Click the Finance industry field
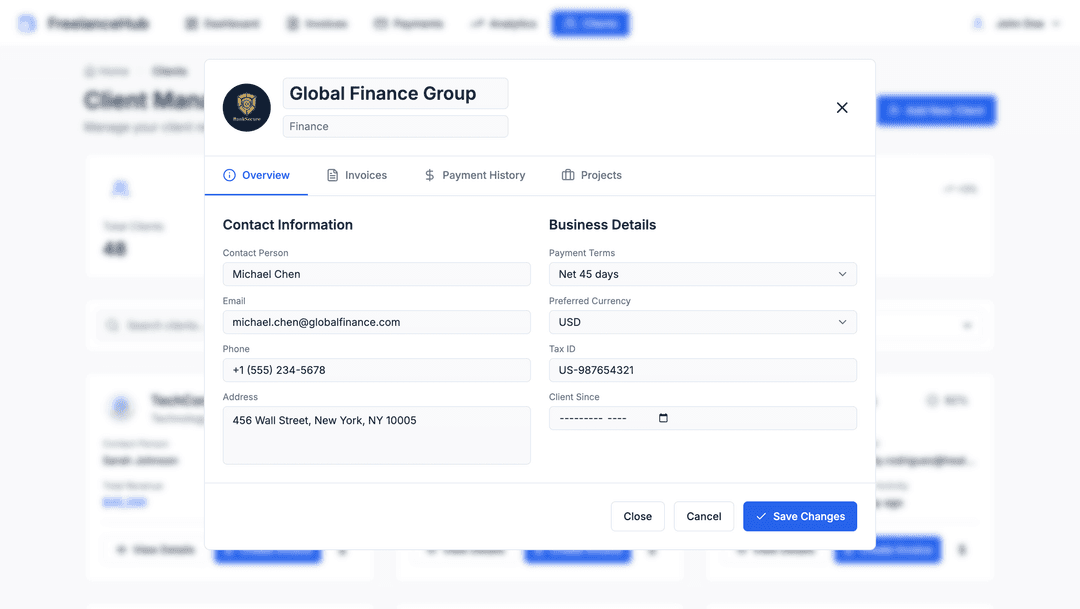 395,126
